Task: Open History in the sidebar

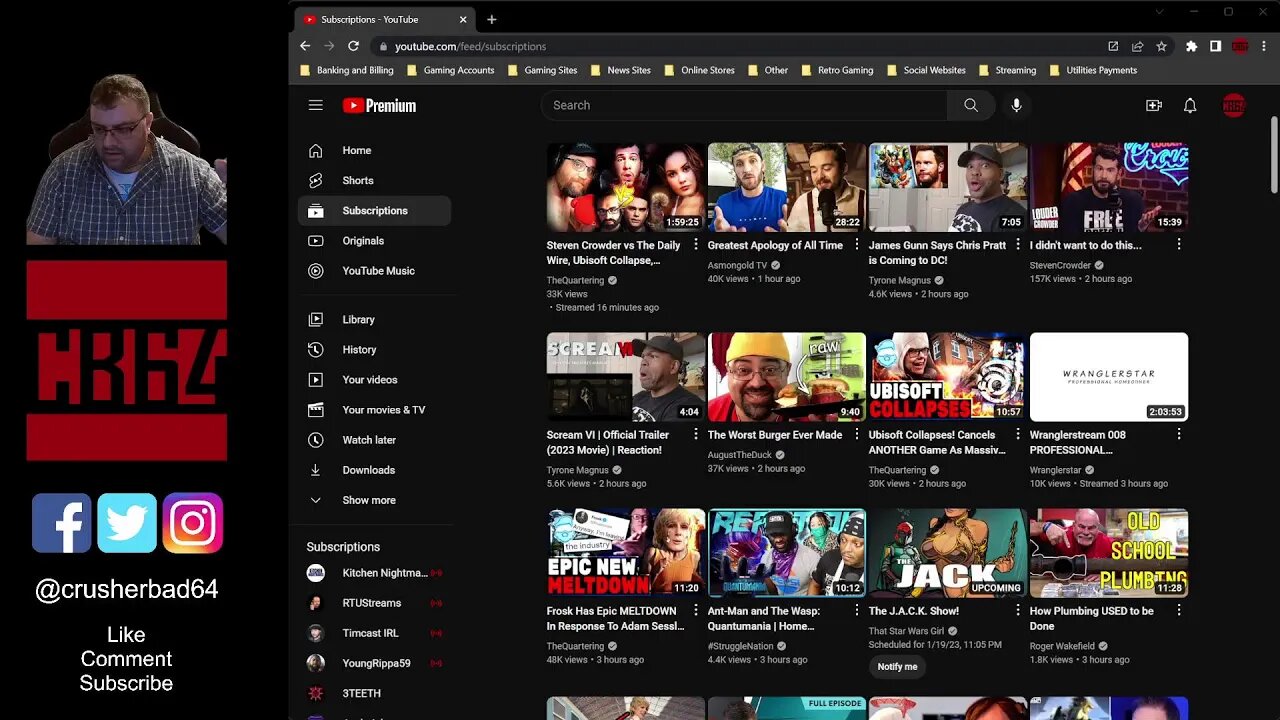Action: click(x=374, y=349)
